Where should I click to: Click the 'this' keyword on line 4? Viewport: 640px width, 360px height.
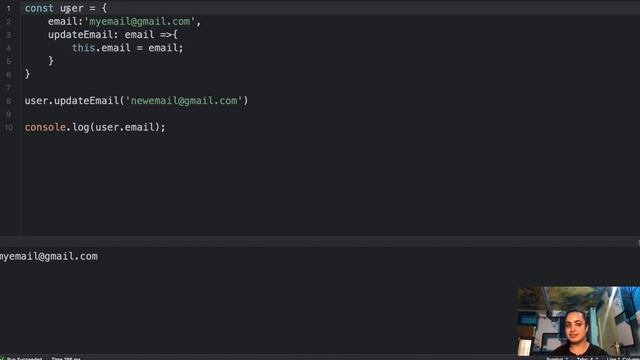pyautogui.click(x=83, y=48)
